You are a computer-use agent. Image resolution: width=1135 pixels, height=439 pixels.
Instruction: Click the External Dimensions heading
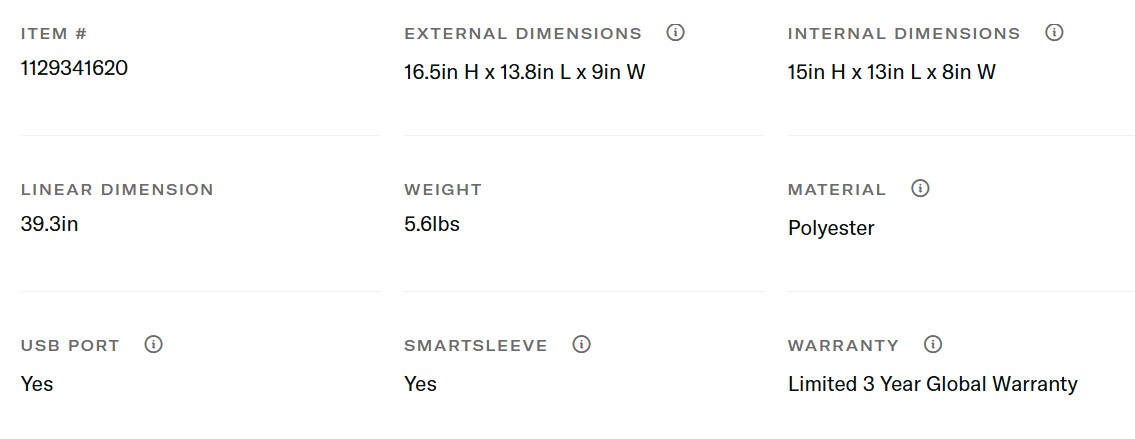(523, 34)
